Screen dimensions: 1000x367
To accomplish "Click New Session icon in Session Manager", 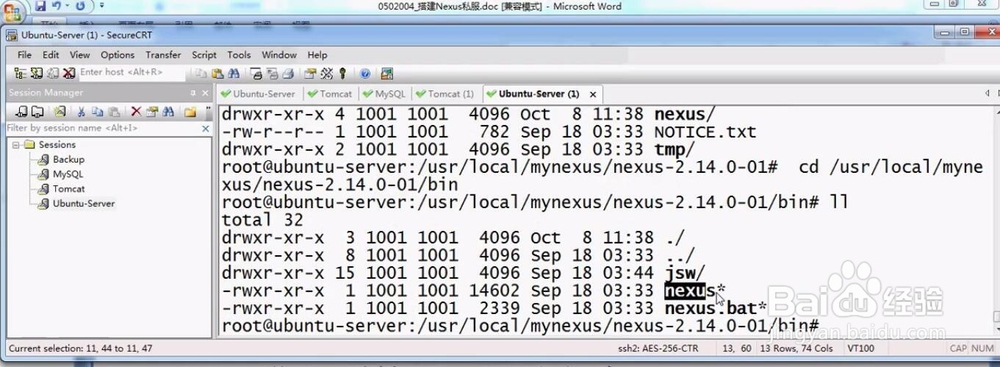I will [59, 112].
